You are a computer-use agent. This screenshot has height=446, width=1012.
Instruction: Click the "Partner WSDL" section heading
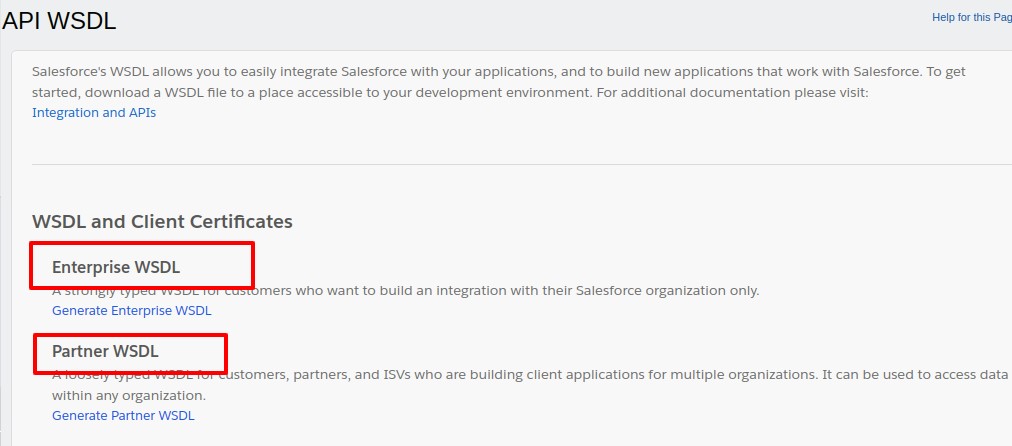[105, 351]
